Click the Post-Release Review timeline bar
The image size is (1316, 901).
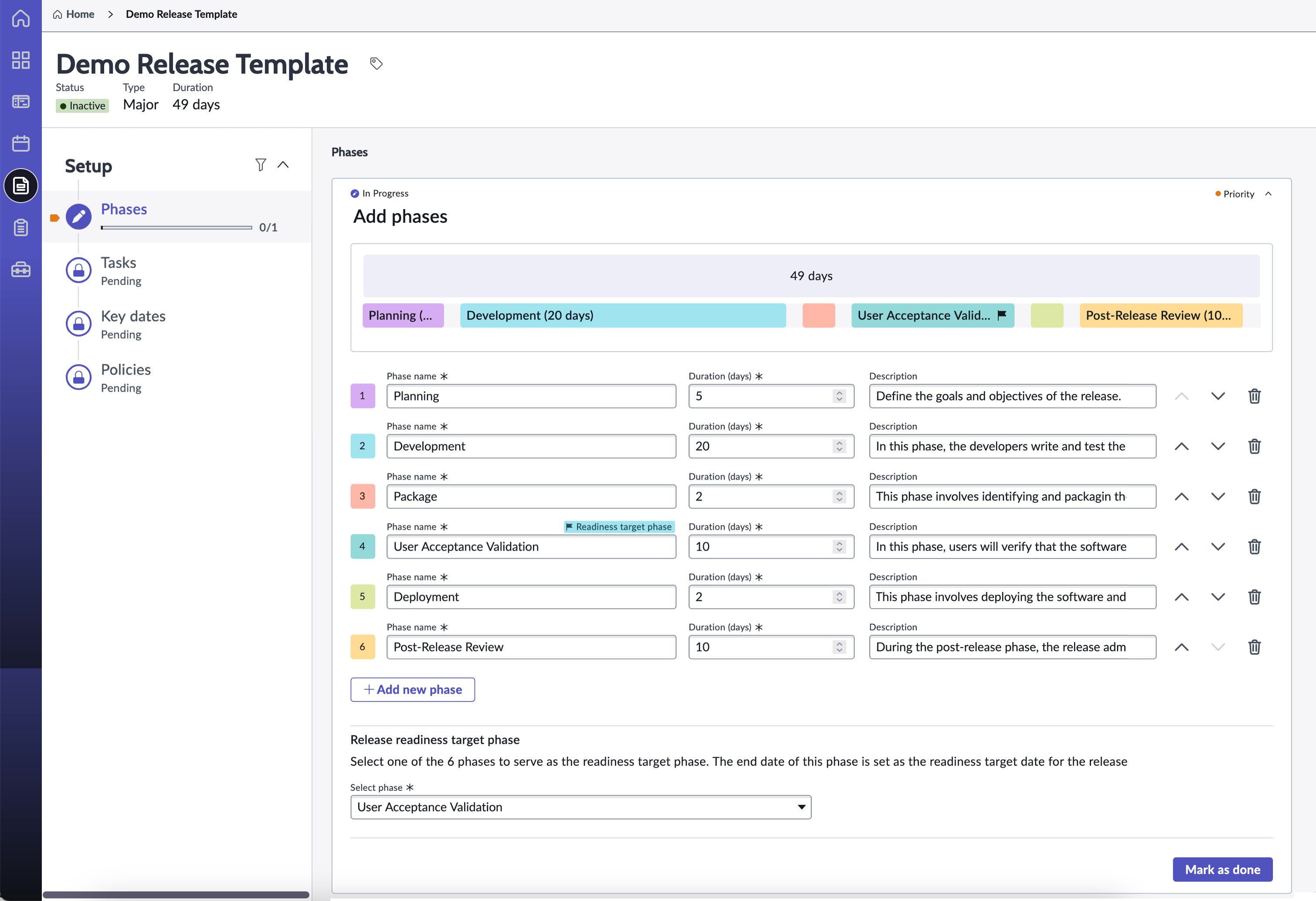(1160, 315)
